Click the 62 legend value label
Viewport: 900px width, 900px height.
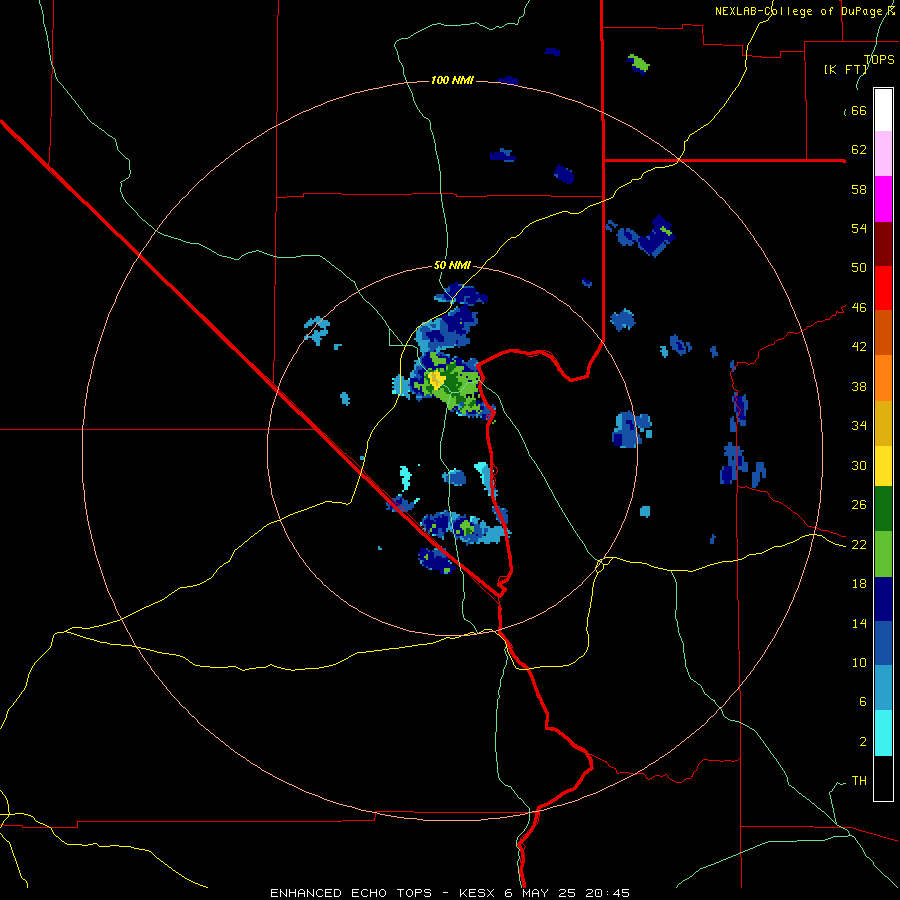pyautogui.click(x=859, y=150)
